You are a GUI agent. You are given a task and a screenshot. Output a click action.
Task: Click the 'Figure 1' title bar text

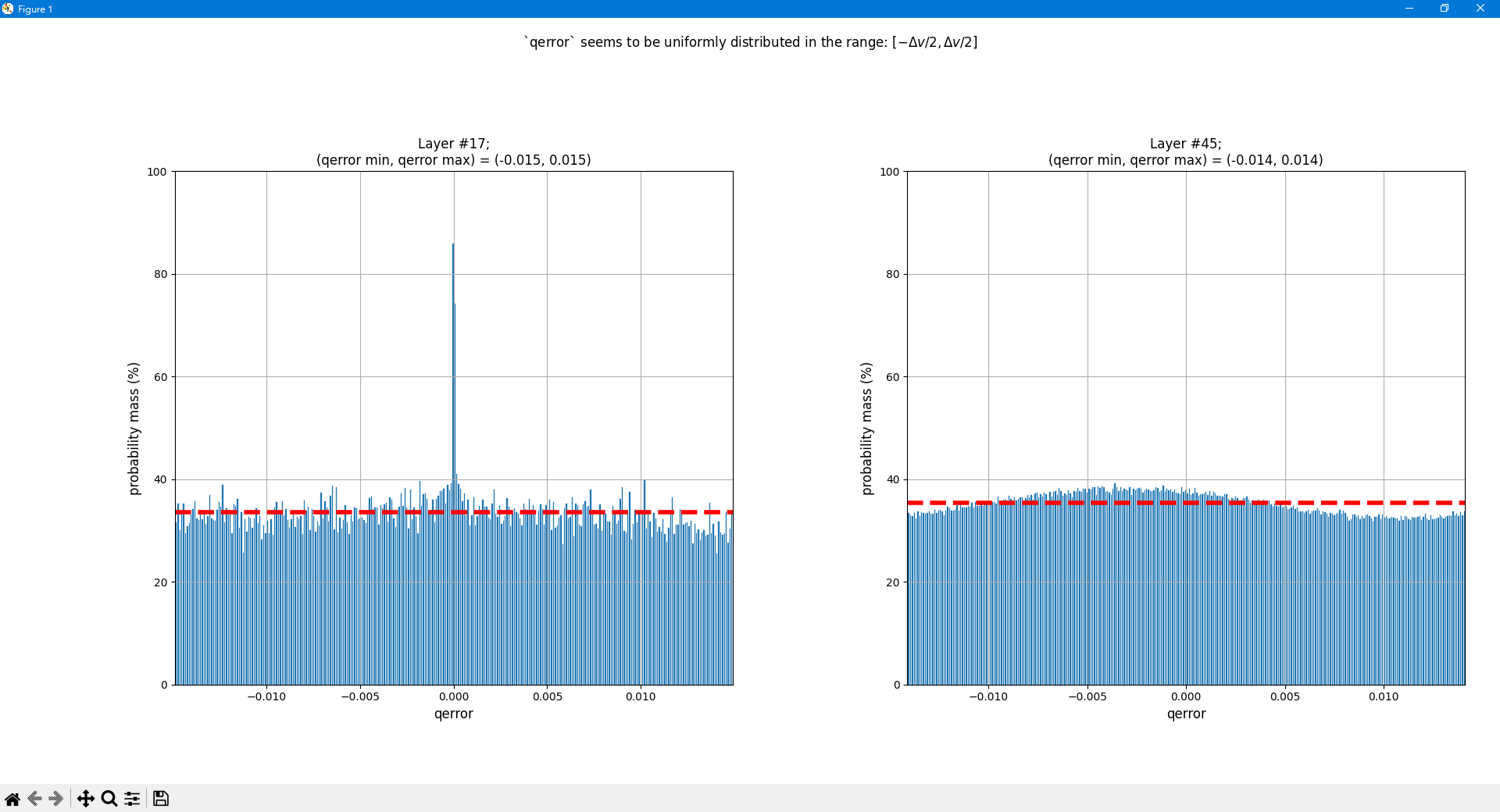35,9
